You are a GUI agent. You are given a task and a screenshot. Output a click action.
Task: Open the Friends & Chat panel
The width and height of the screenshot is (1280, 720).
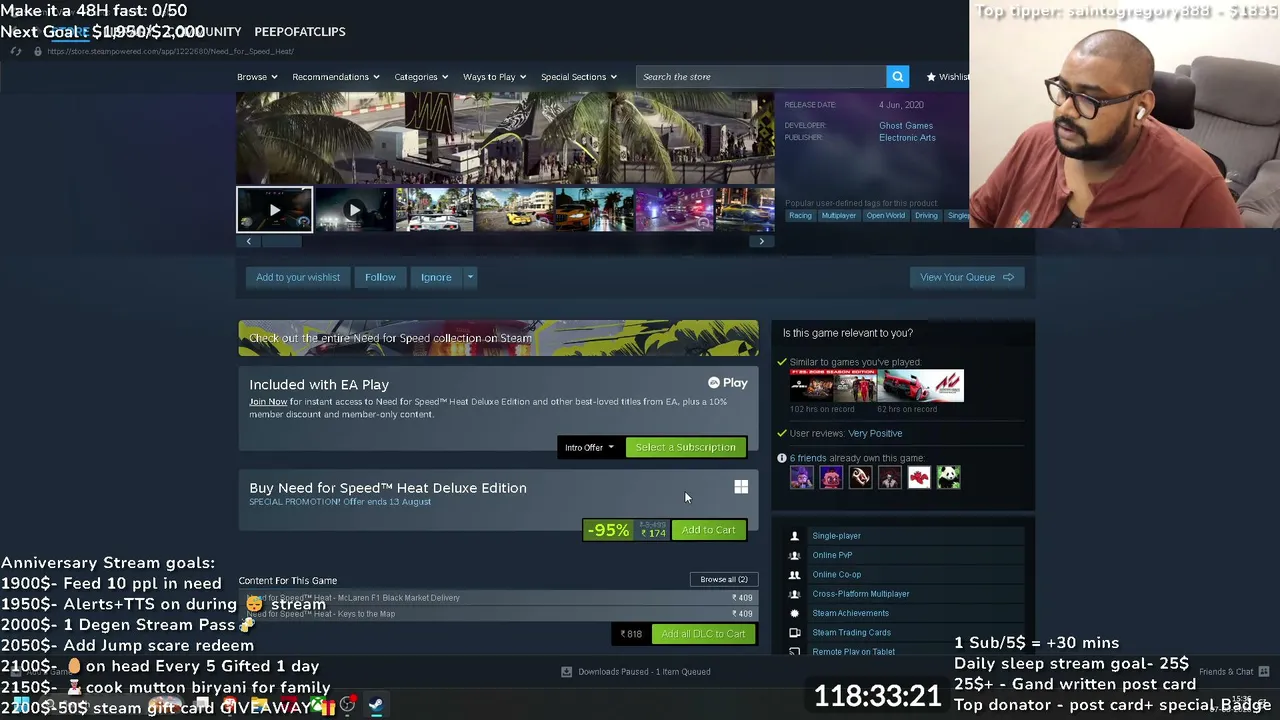coord(1233,672)
